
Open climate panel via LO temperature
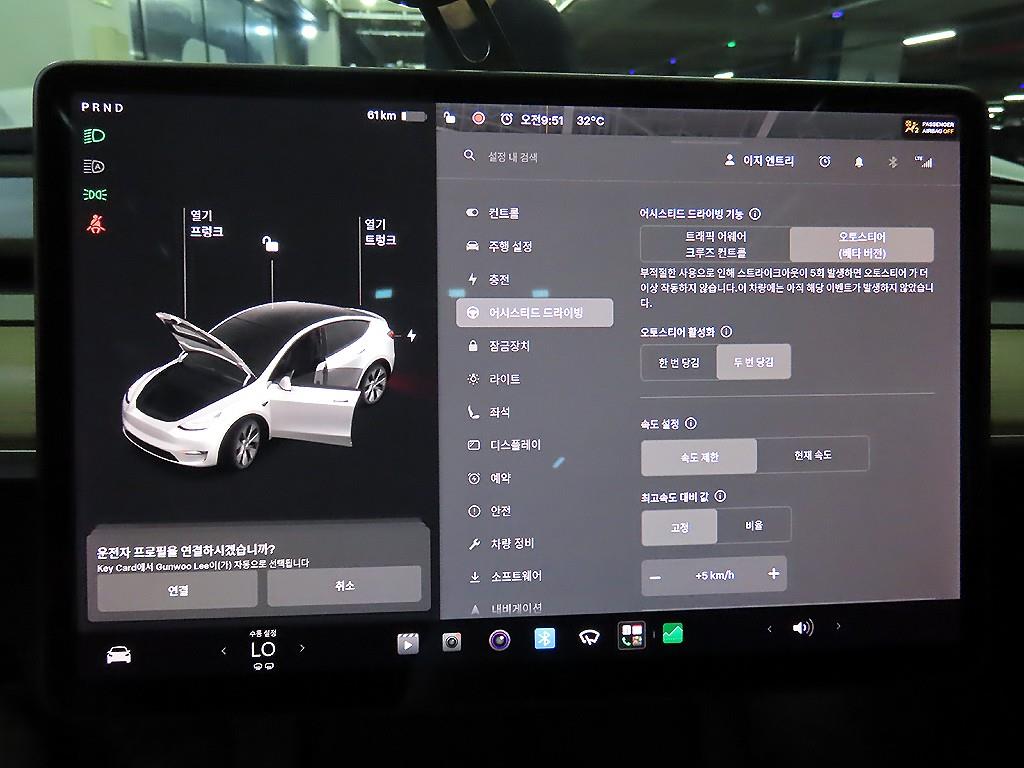(x=263, y=649)
